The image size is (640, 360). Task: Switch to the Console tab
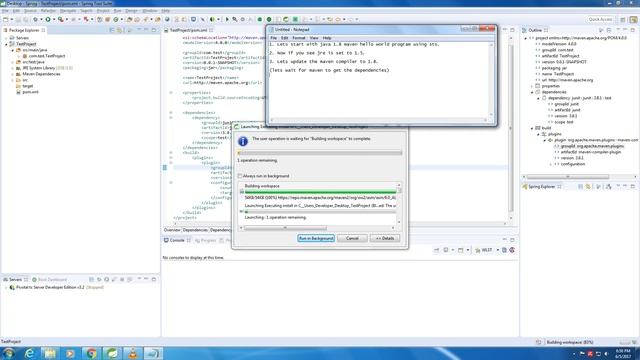(x=177, y=240)
